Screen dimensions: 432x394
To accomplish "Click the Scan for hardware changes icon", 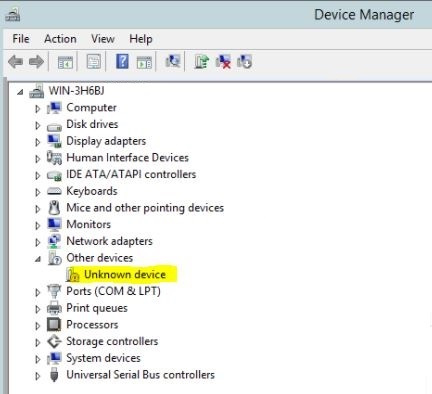I will (173, 61).
